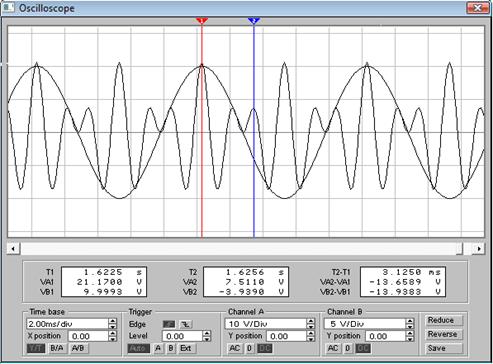Screen dimensions: 493x364
Task: Close the Oscilloscope window
Action: pos(477,8)
